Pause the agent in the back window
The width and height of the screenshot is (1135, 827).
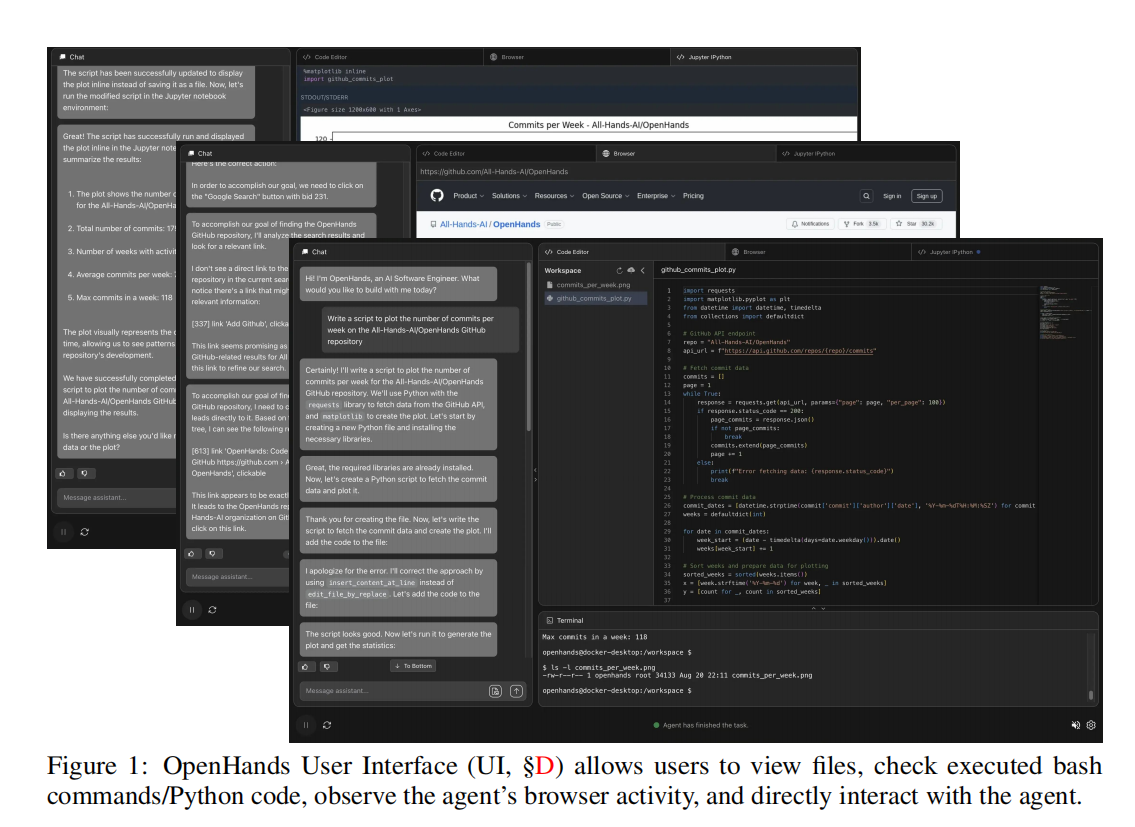point(63,532)
